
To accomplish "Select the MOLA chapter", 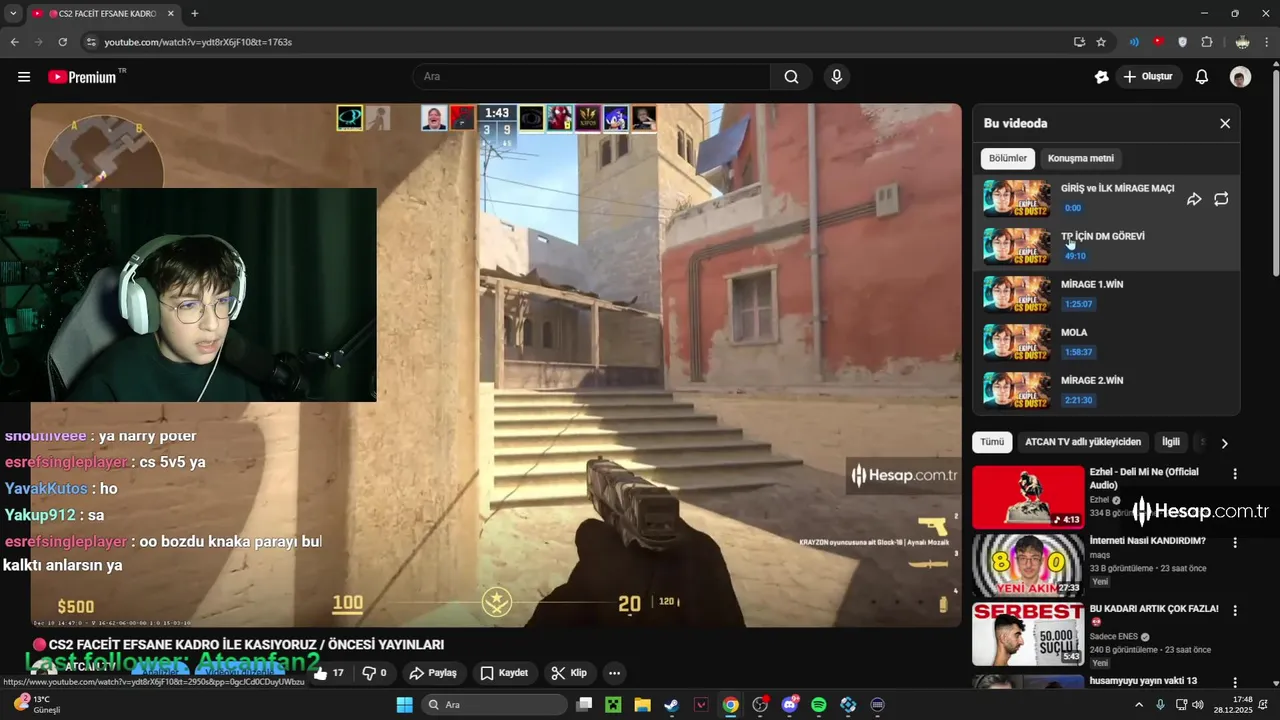I will (1106, 342).
